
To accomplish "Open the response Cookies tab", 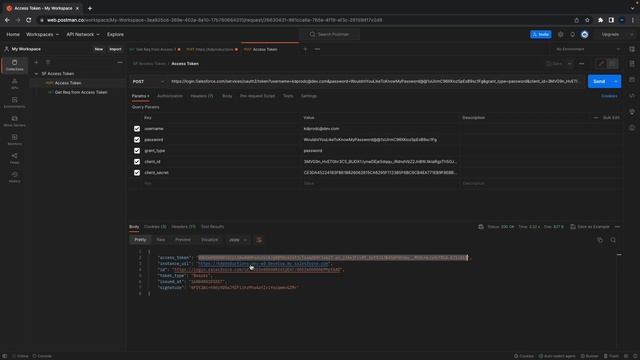I will point(155,227).
